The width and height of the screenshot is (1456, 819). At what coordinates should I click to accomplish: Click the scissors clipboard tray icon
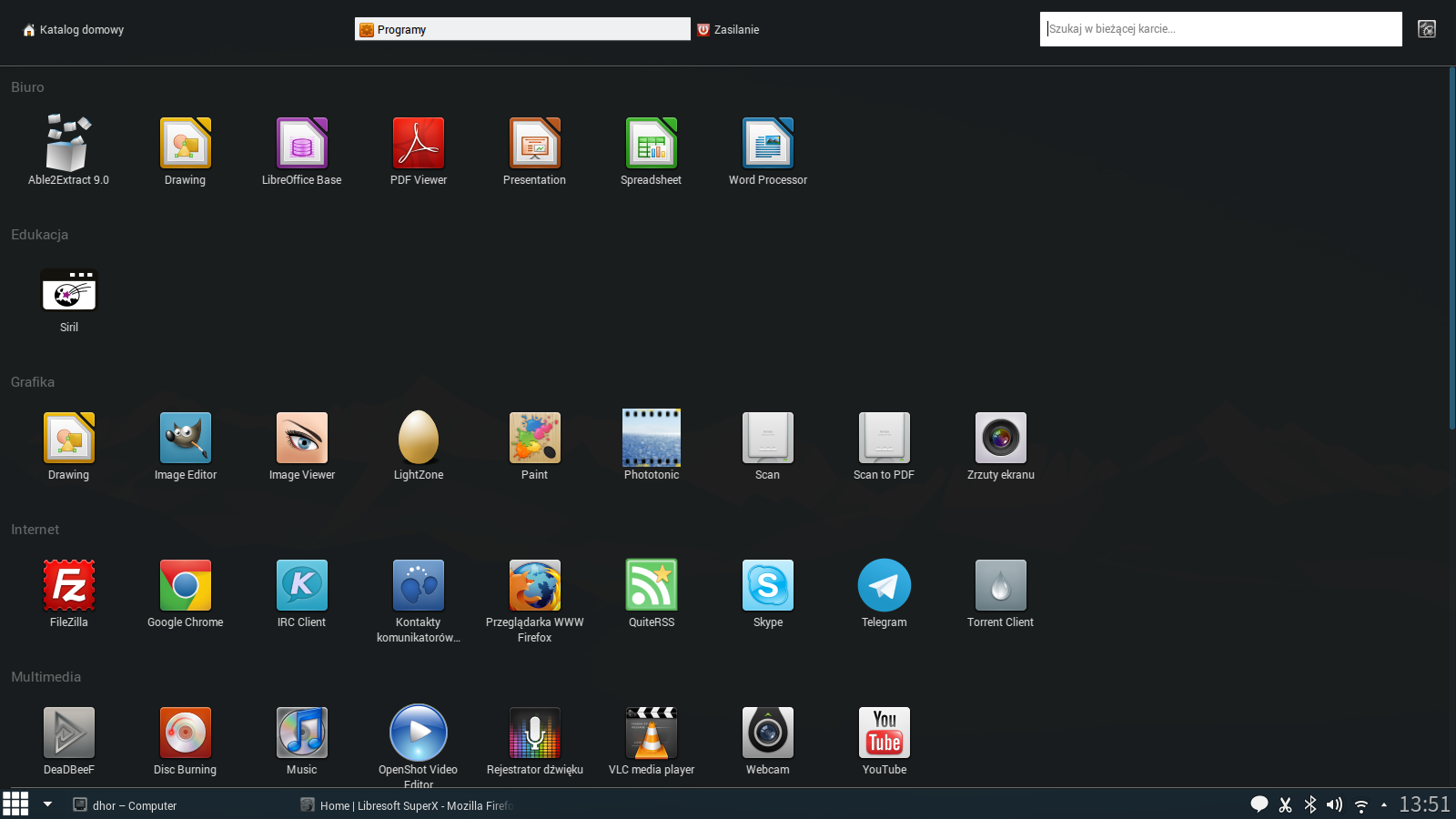pyautogui.click(x=1285, y=804)
